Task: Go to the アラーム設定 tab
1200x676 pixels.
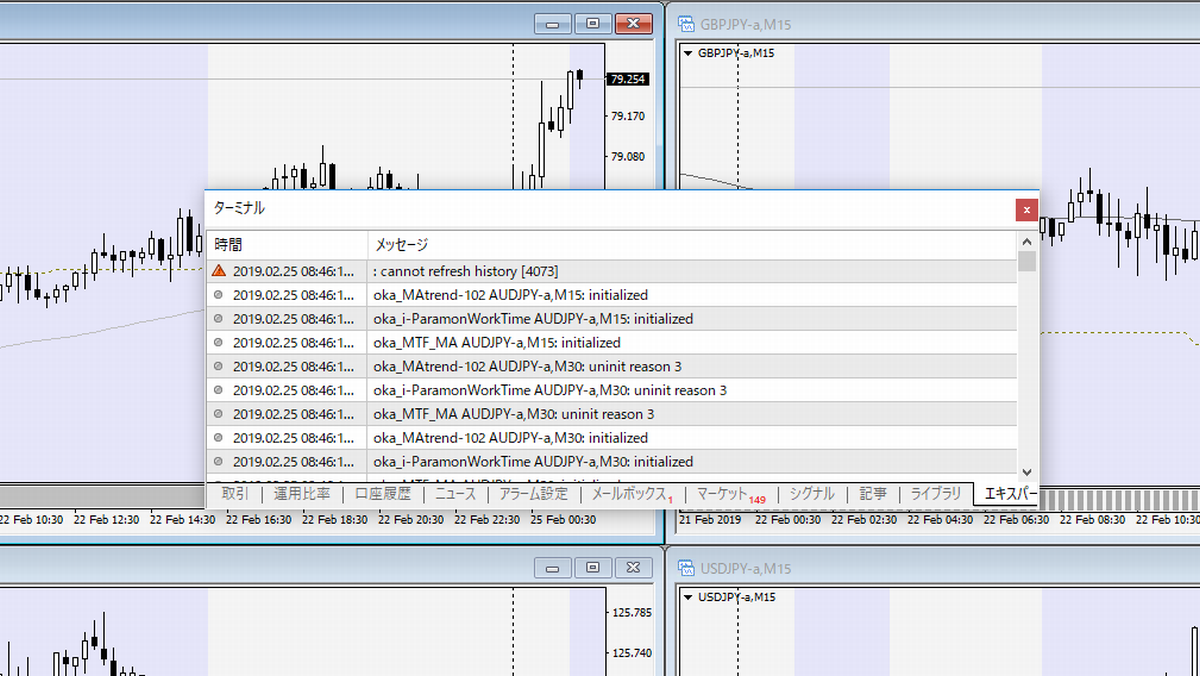Action: coord(533,494)
